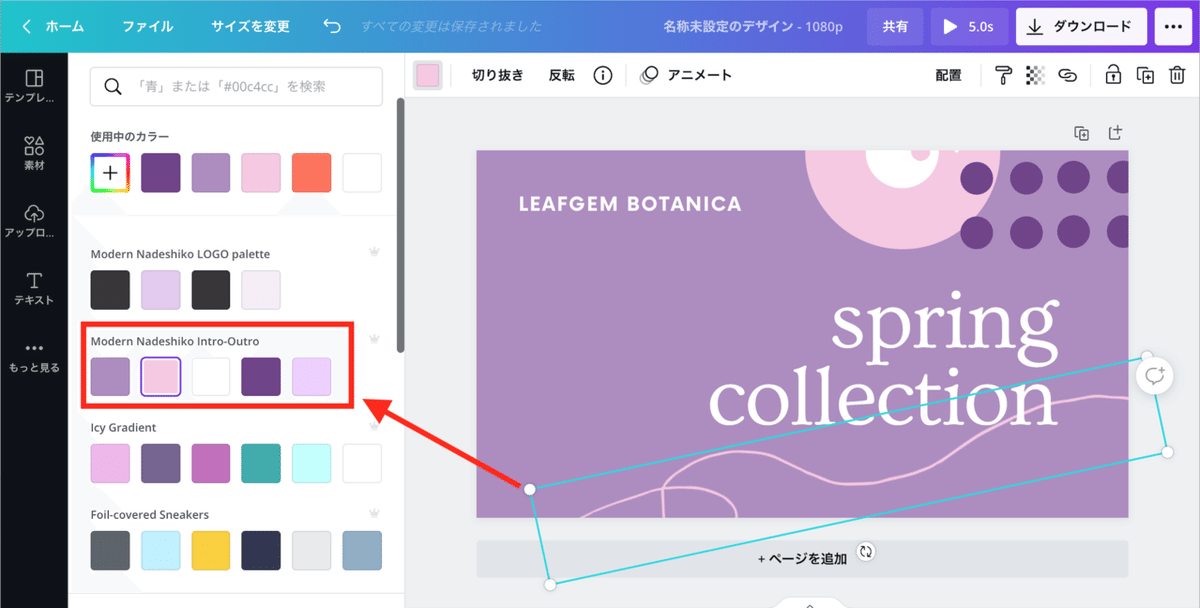
Task: Select the dark purple Intro-Outro swatch
Action: [x=261, y=376]
